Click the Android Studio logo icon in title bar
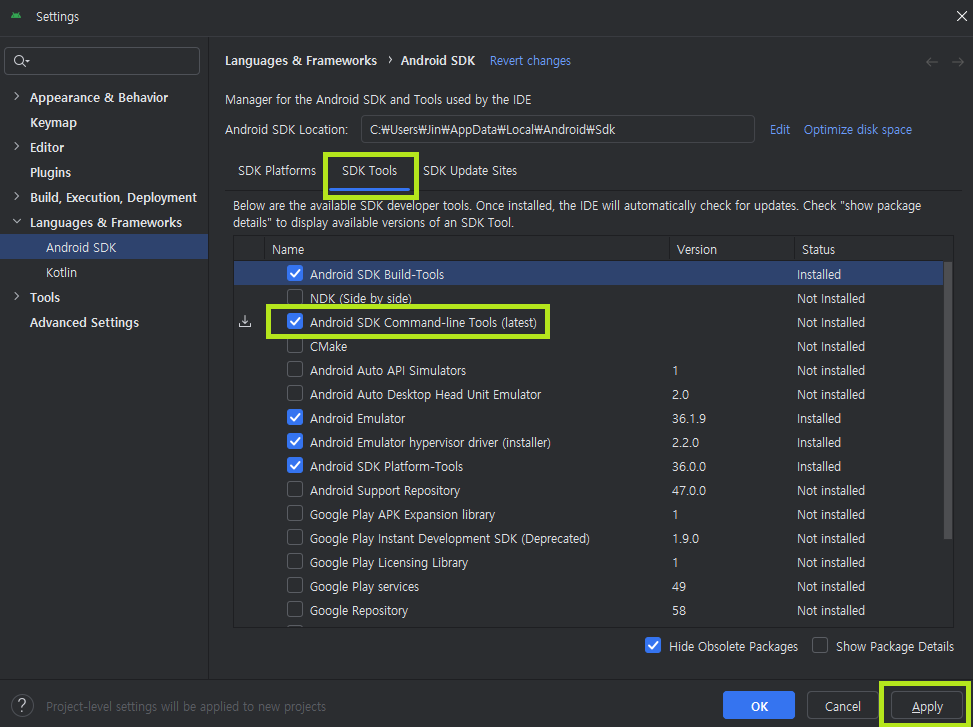 (16, 17)
